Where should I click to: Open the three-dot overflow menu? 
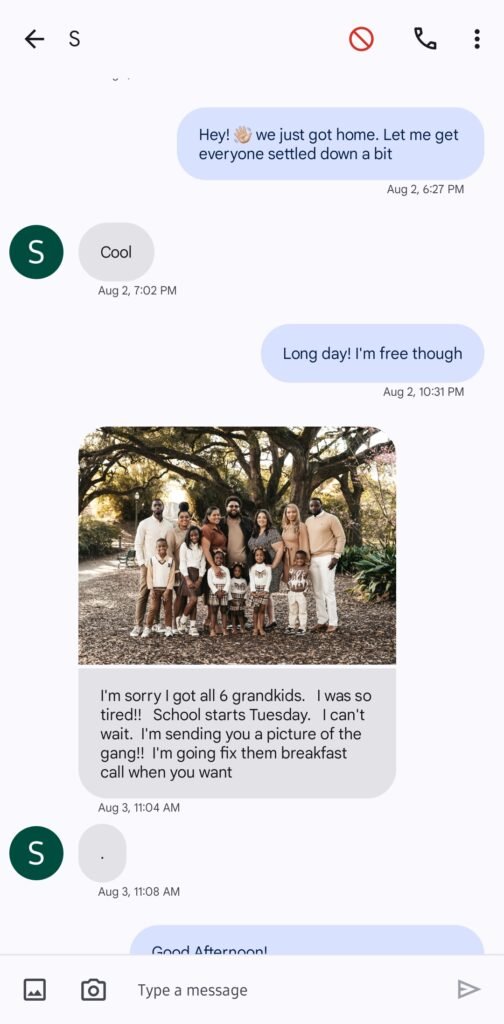click(x=477, y=39)
